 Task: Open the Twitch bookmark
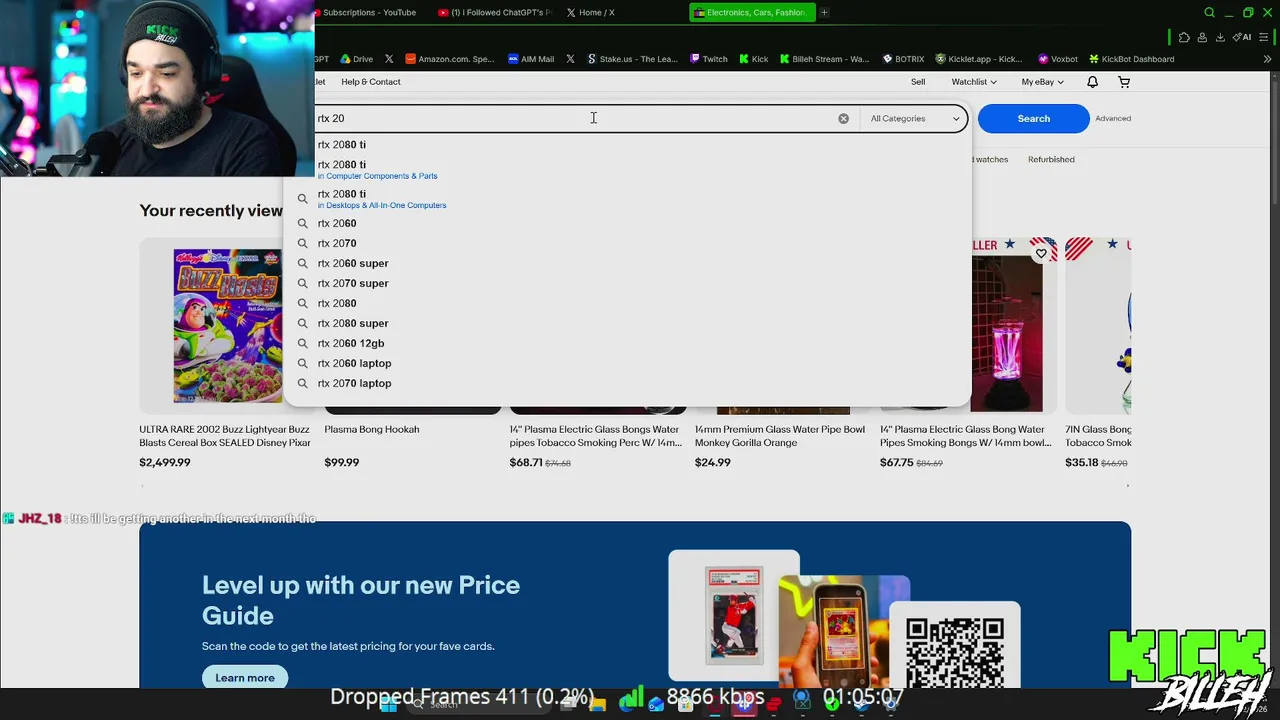click(709, 59)
